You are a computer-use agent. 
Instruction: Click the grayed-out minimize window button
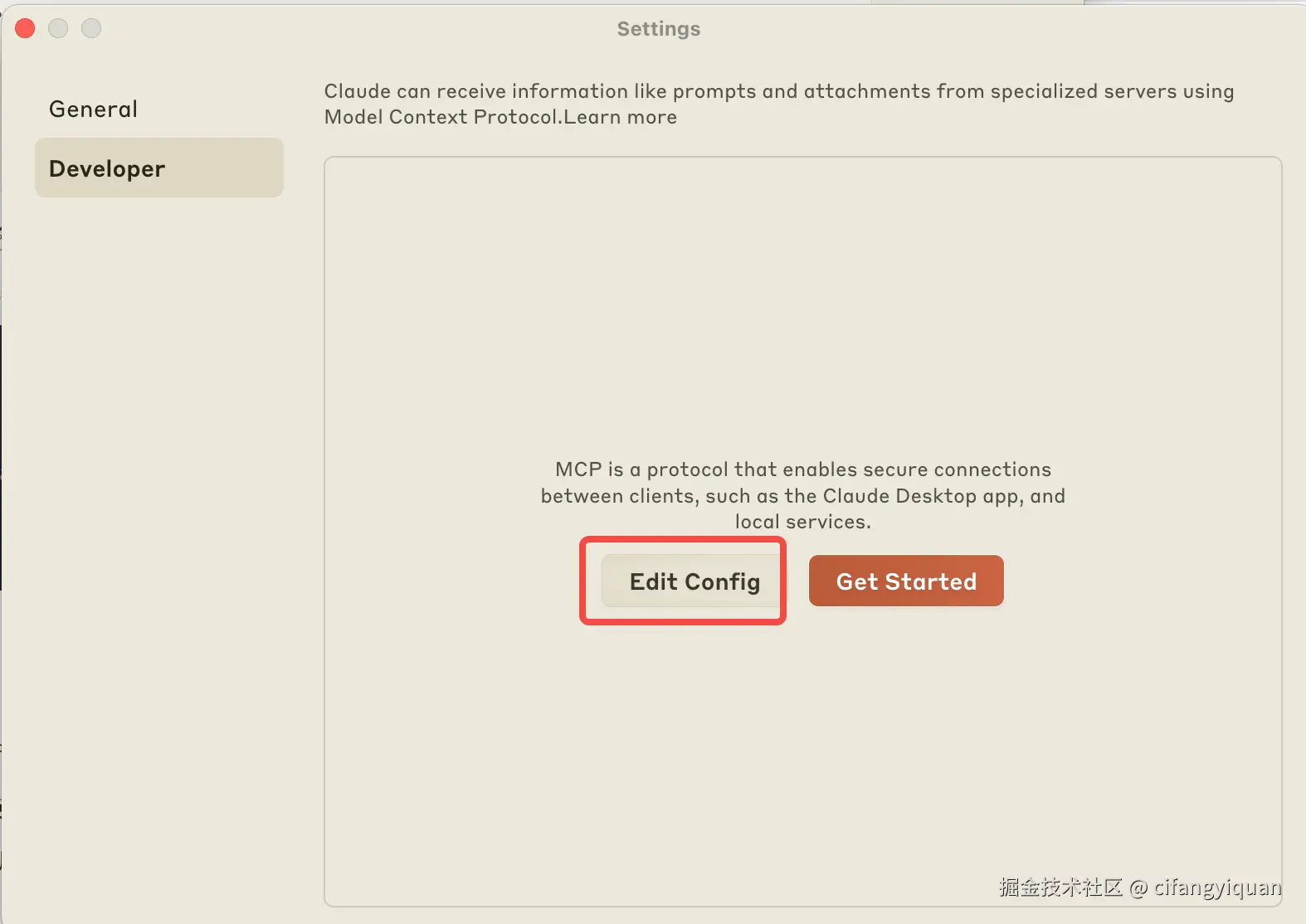point(58,29)
